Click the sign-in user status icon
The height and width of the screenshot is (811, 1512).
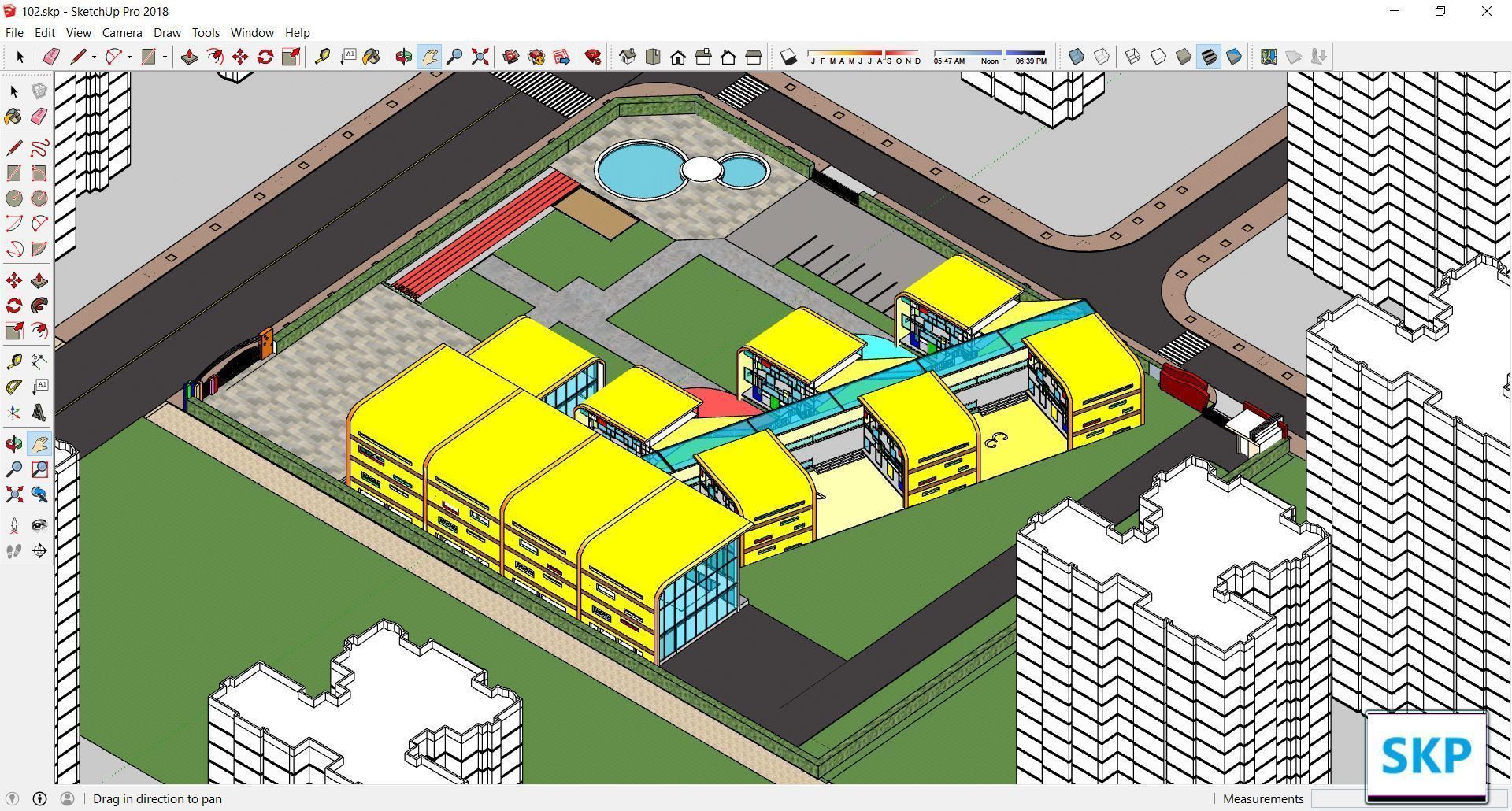click(67, 798)
